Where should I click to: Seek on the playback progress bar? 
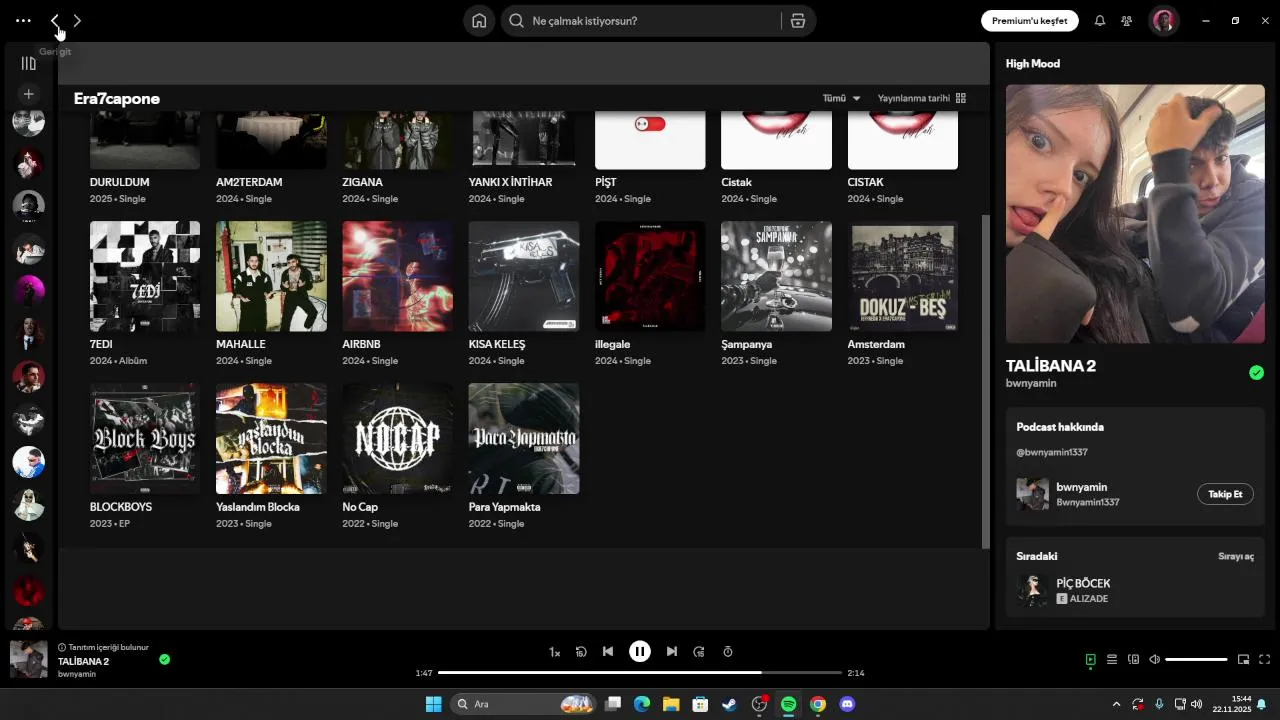coord(641,673)
